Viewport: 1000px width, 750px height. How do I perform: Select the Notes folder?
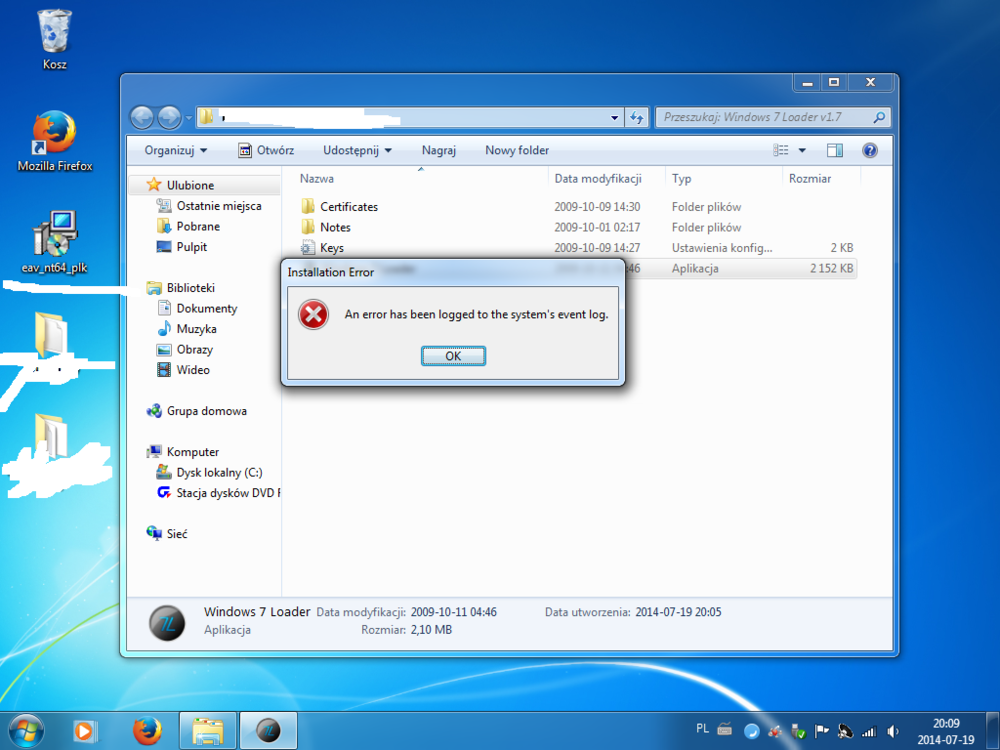pos(335,227)
